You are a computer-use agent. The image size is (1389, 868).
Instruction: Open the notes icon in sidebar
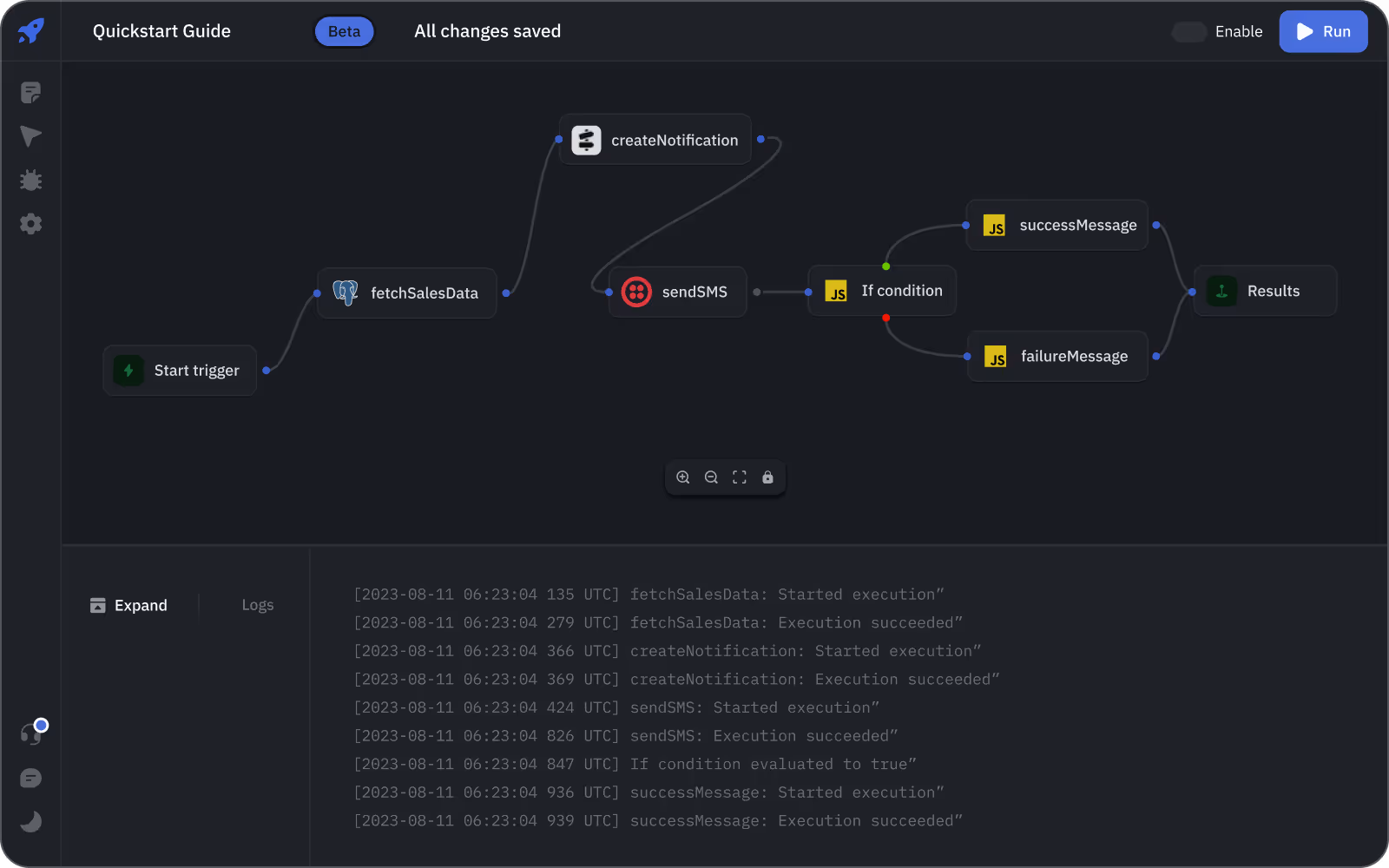click(30, 93)
